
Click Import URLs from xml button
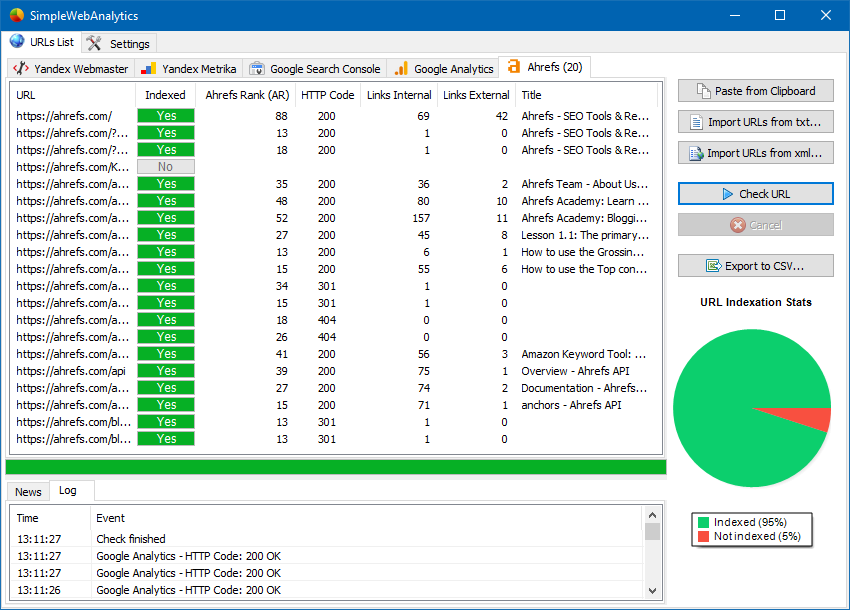coord(755,153)
